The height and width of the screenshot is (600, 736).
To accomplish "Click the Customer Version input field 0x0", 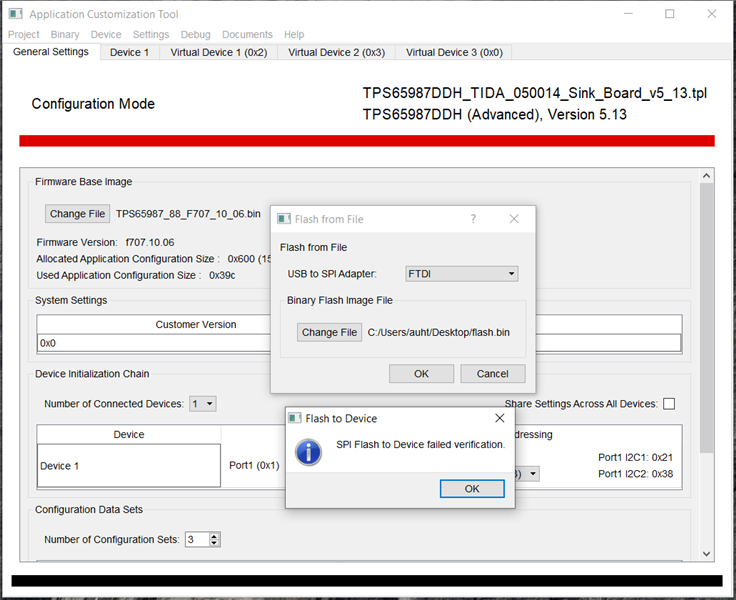I will 154,343.
